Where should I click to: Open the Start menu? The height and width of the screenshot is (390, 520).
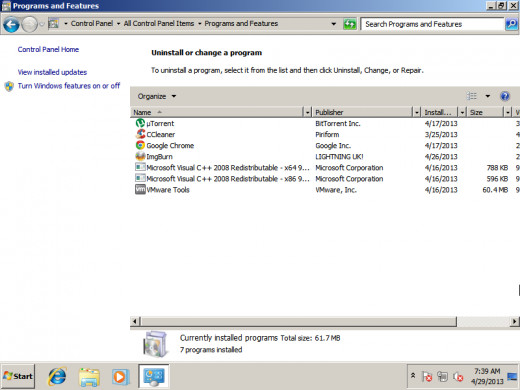click(x=18, y=376)
